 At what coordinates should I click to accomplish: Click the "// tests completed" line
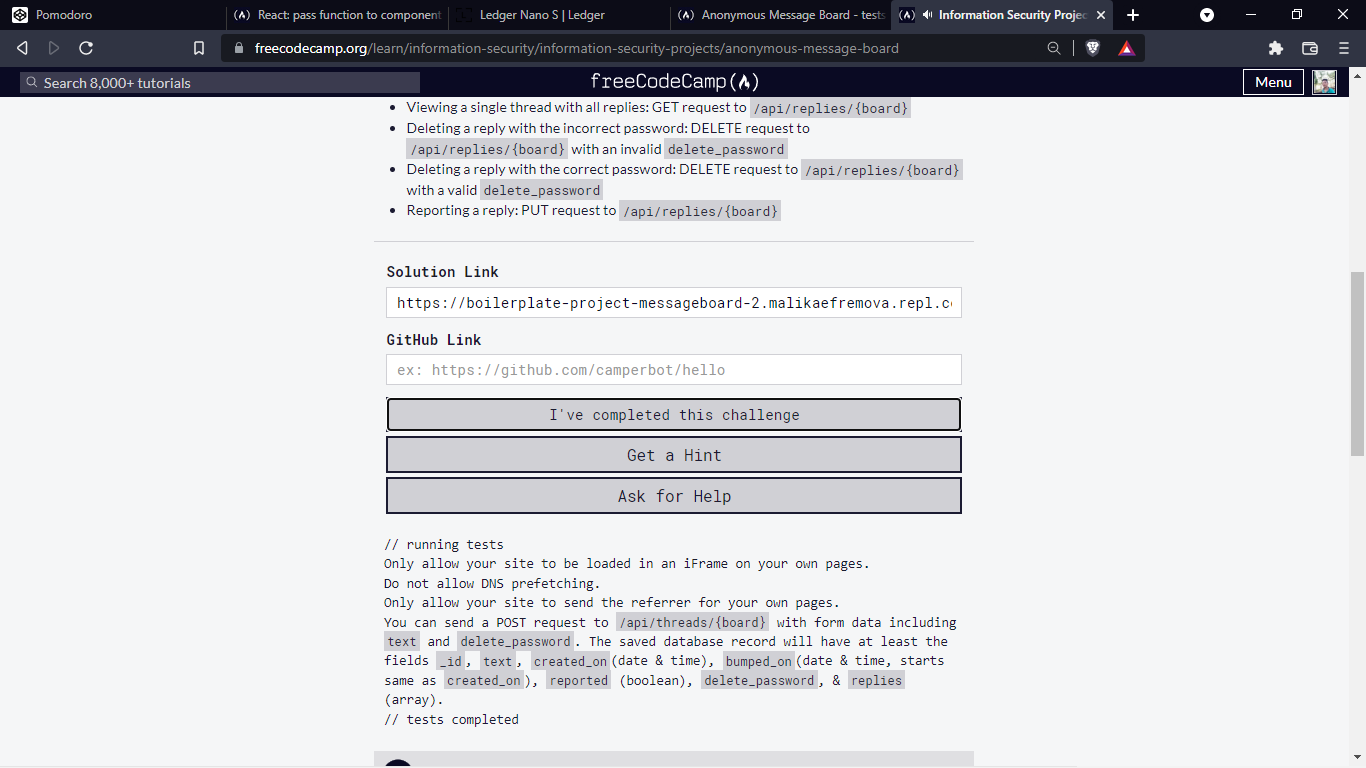[x=451, y=719]
